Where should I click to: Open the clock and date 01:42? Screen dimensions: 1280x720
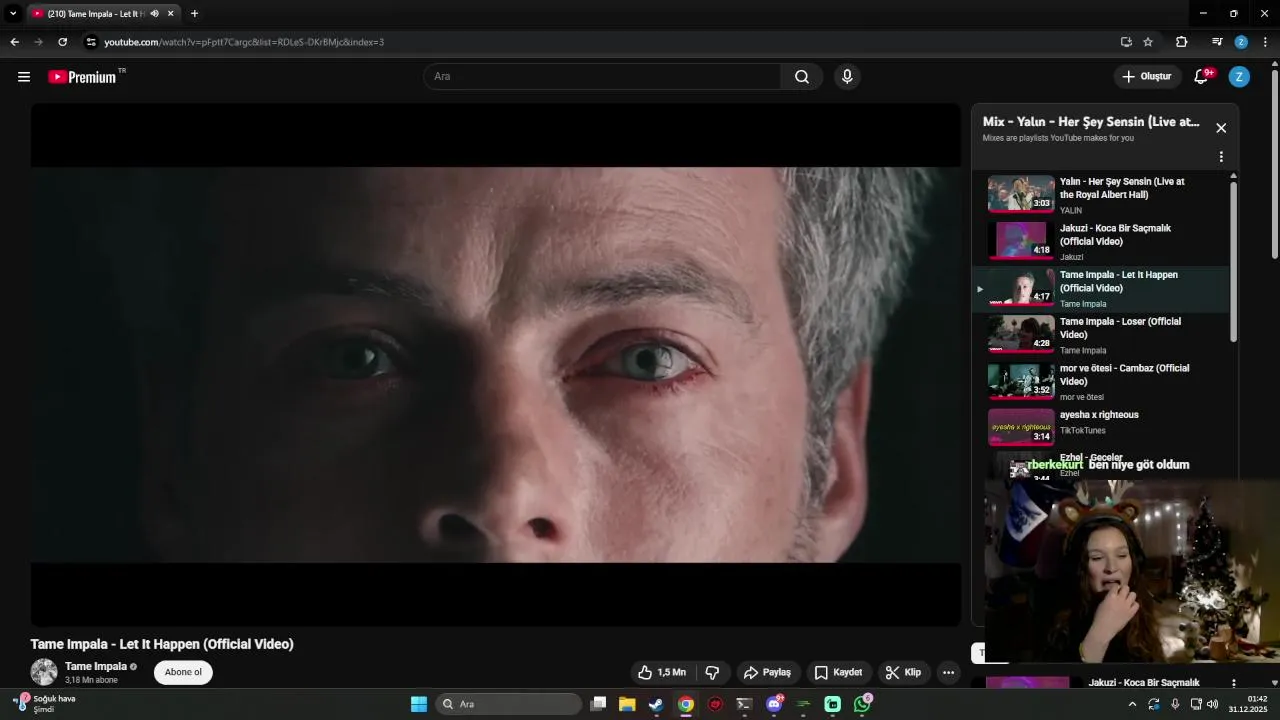coord(1248,704)
